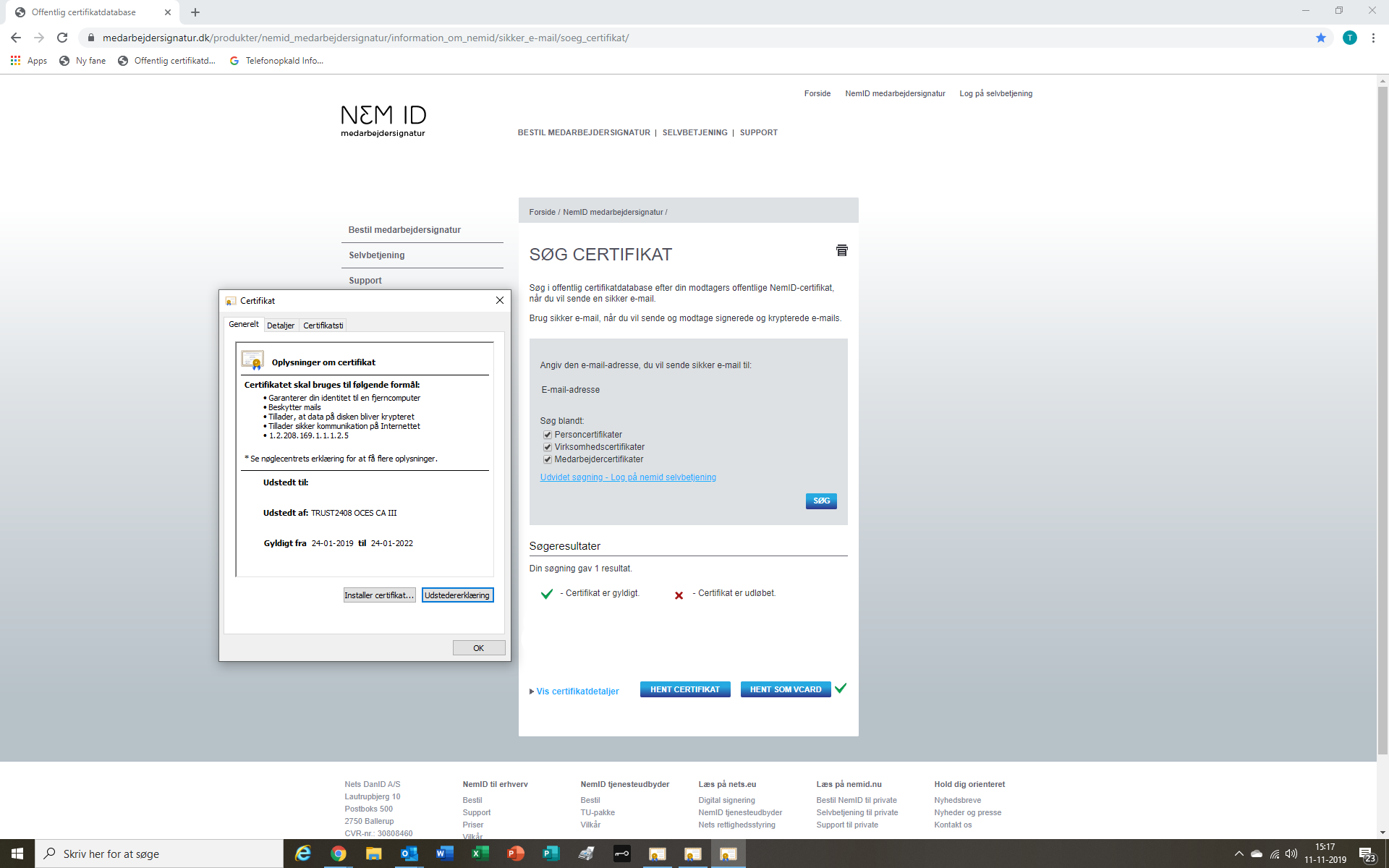This screenshot has width=1389, height=868.
Task: Click the Apps grid icon in bookmarks bar
Action: click(x=15, y=61)
